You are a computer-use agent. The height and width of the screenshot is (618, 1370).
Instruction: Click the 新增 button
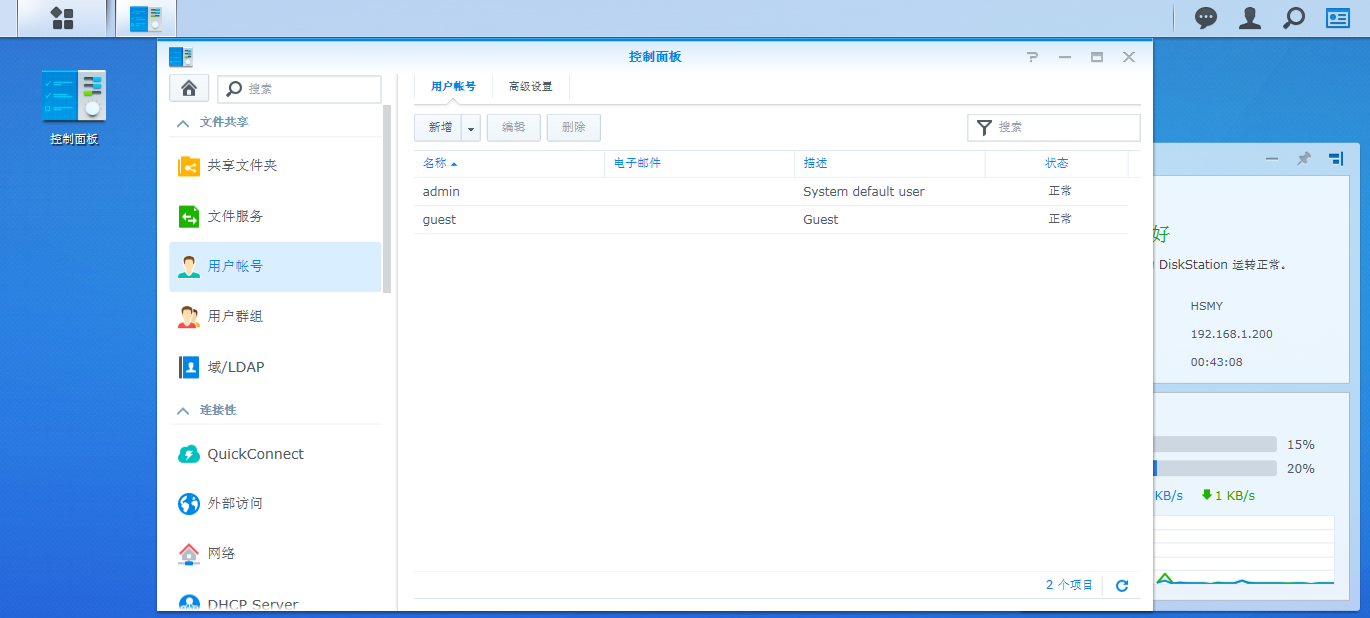coord(440,128)
